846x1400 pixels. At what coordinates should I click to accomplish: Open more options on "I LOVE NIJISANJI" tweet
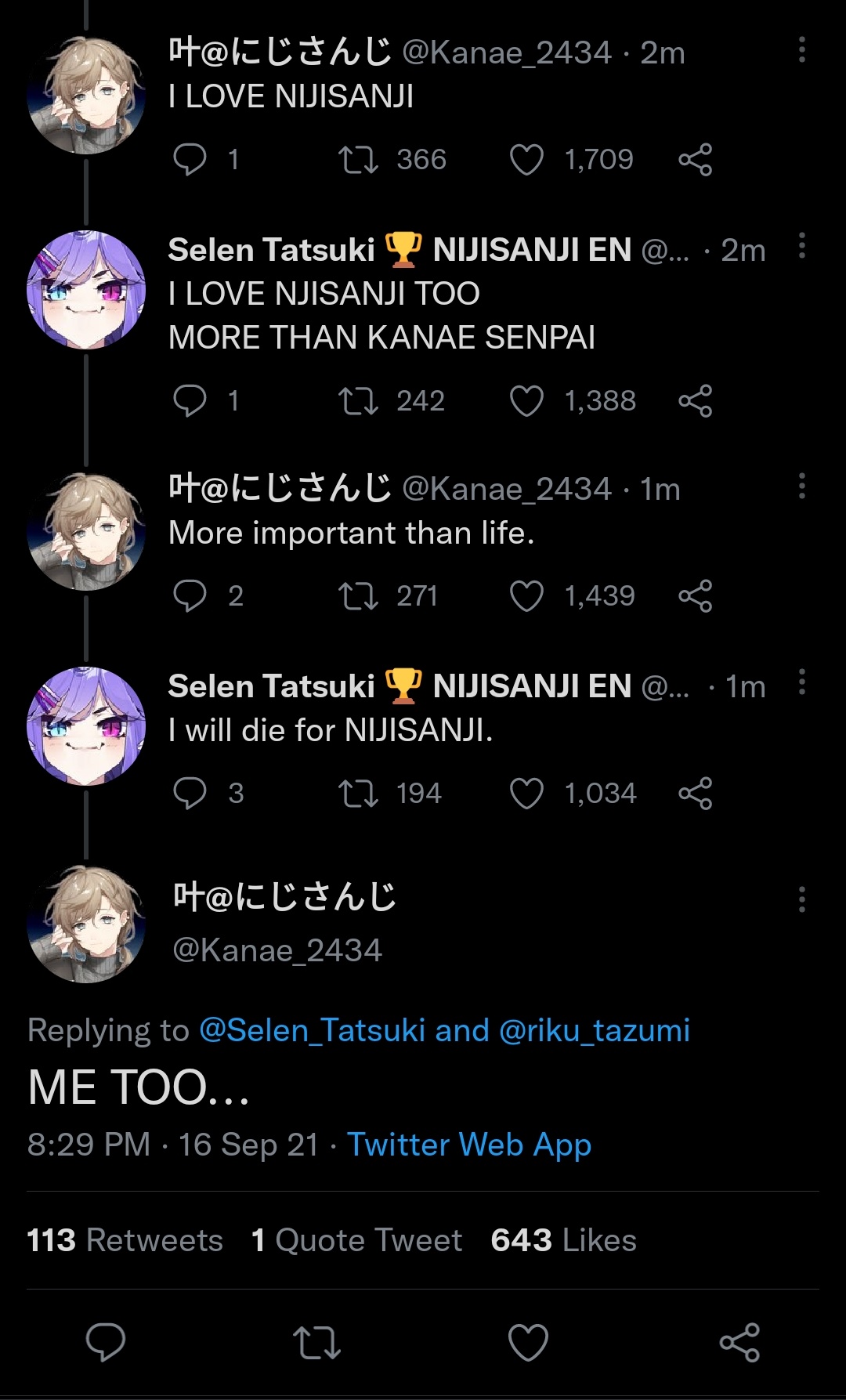coord(801,49)
